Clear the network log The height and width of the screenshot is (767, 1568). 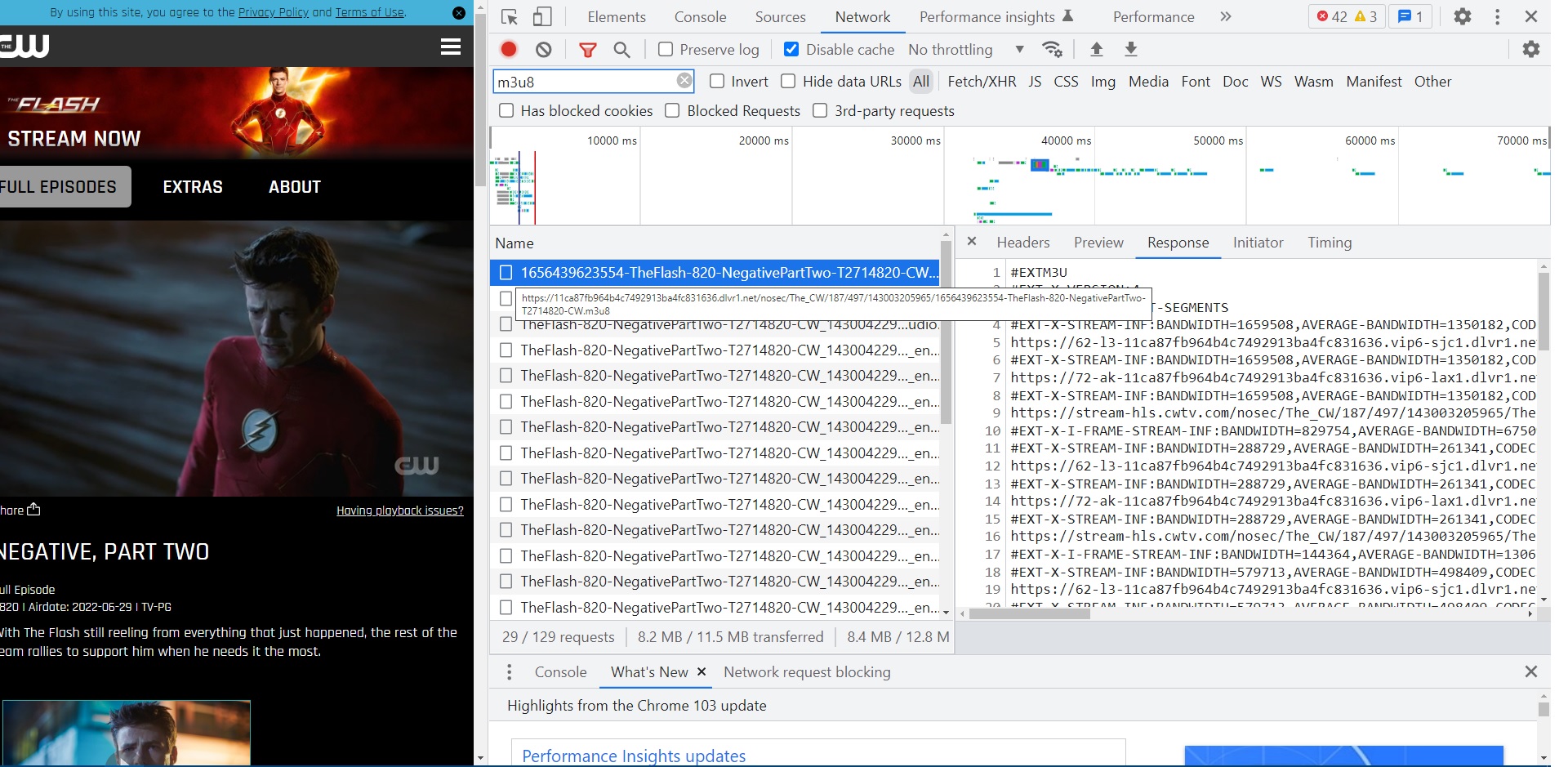[544, 50]
